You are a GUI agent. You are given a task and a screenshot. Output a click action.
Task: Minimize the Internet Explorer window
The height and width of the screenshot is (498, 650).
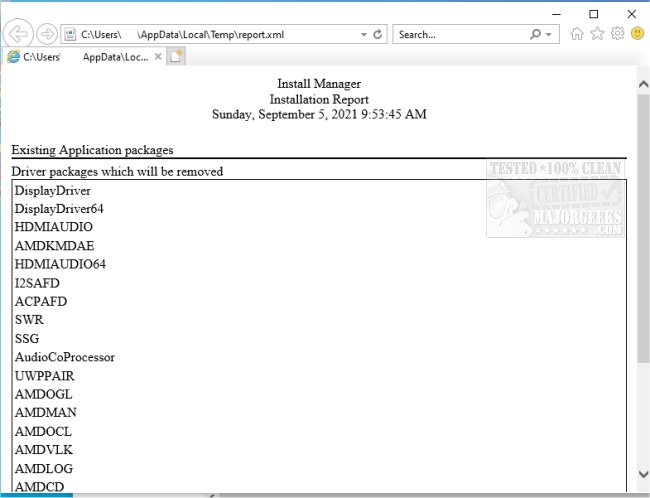pos(556,14)
